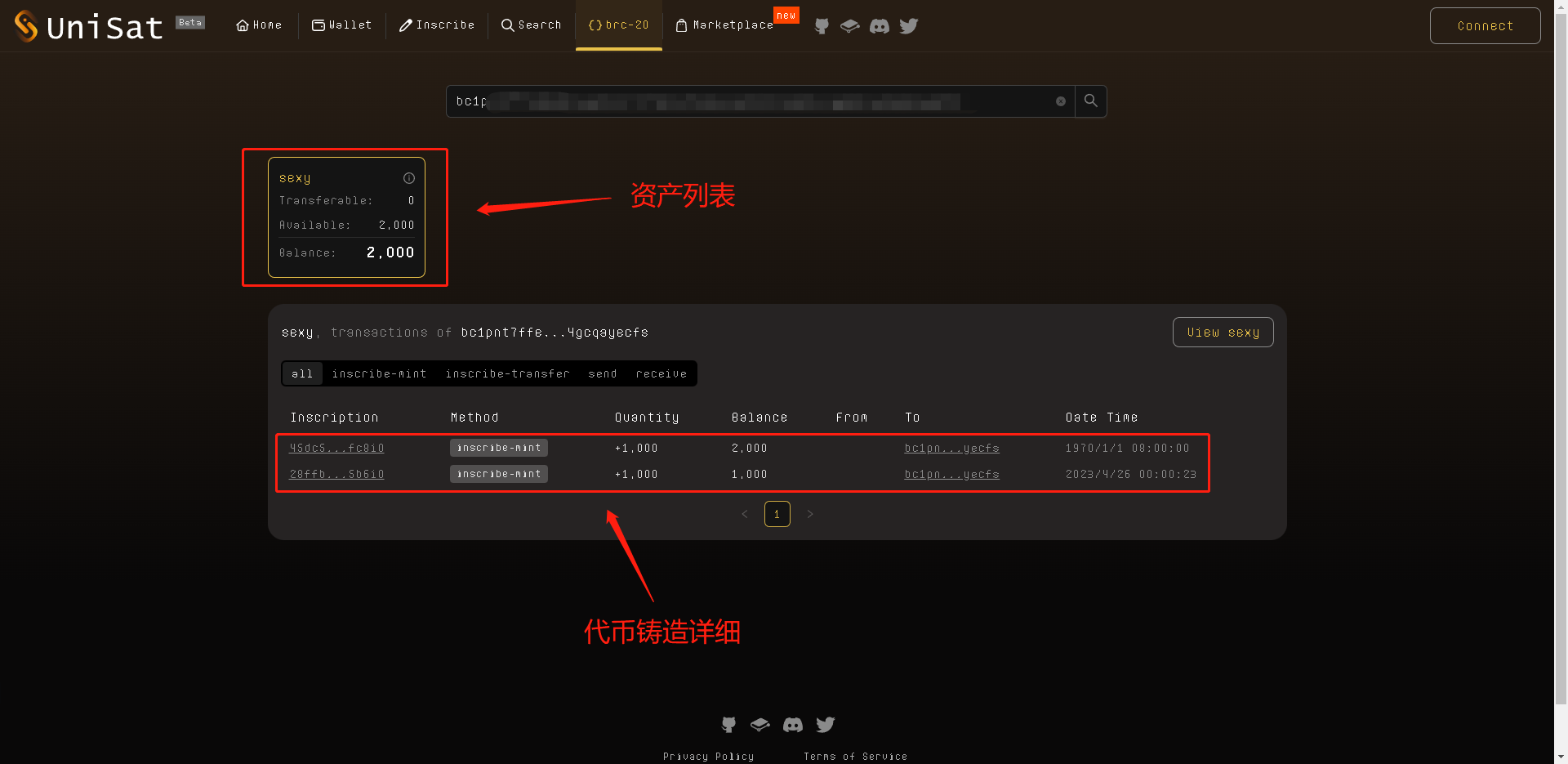Open Discord icon in footer
The width and height of the screenshot is (1568, 764).
[793, 725]
